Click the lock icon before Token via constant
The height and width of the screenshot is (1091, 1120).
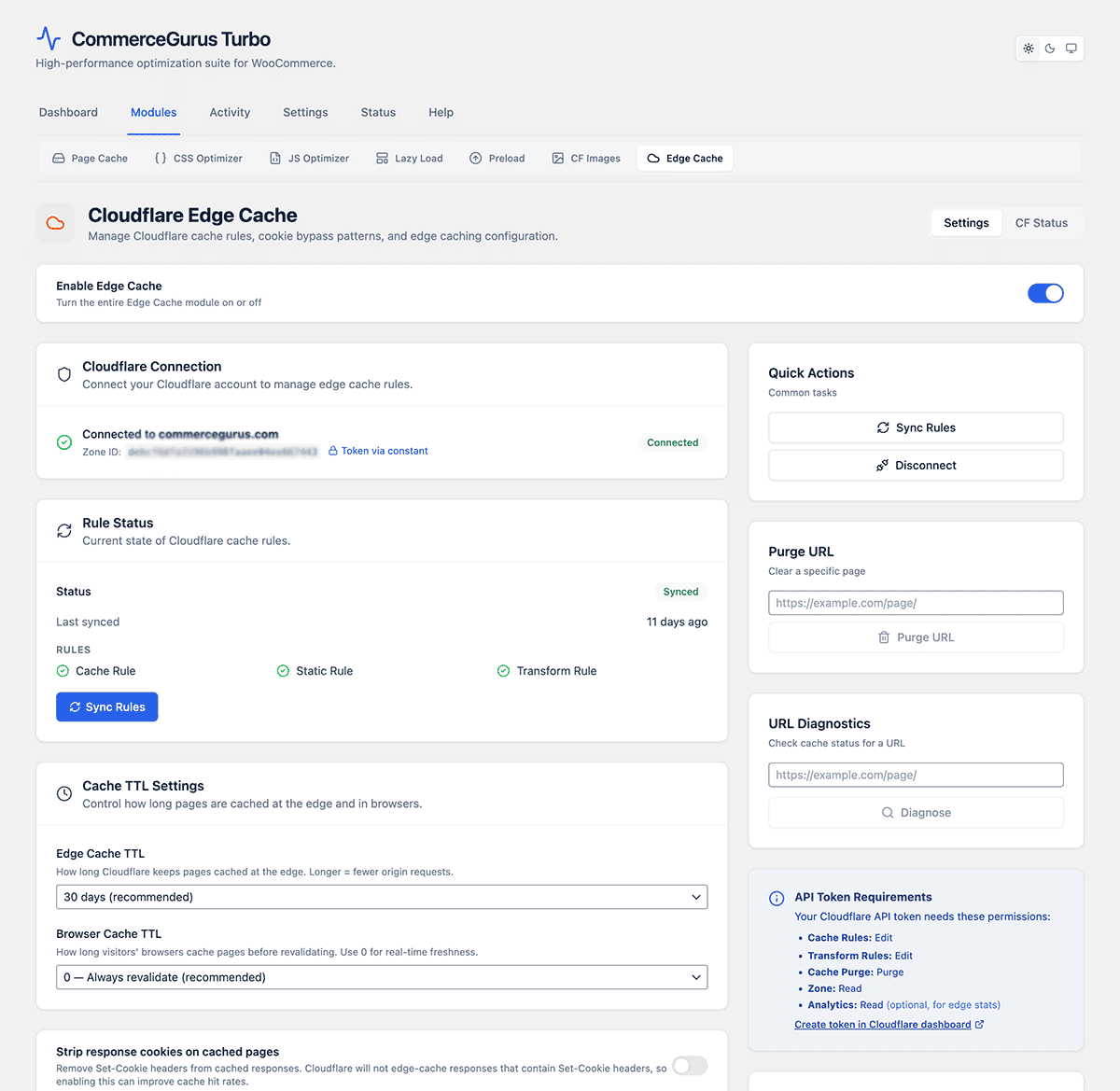pyautogui.click(x=333, y=451)
